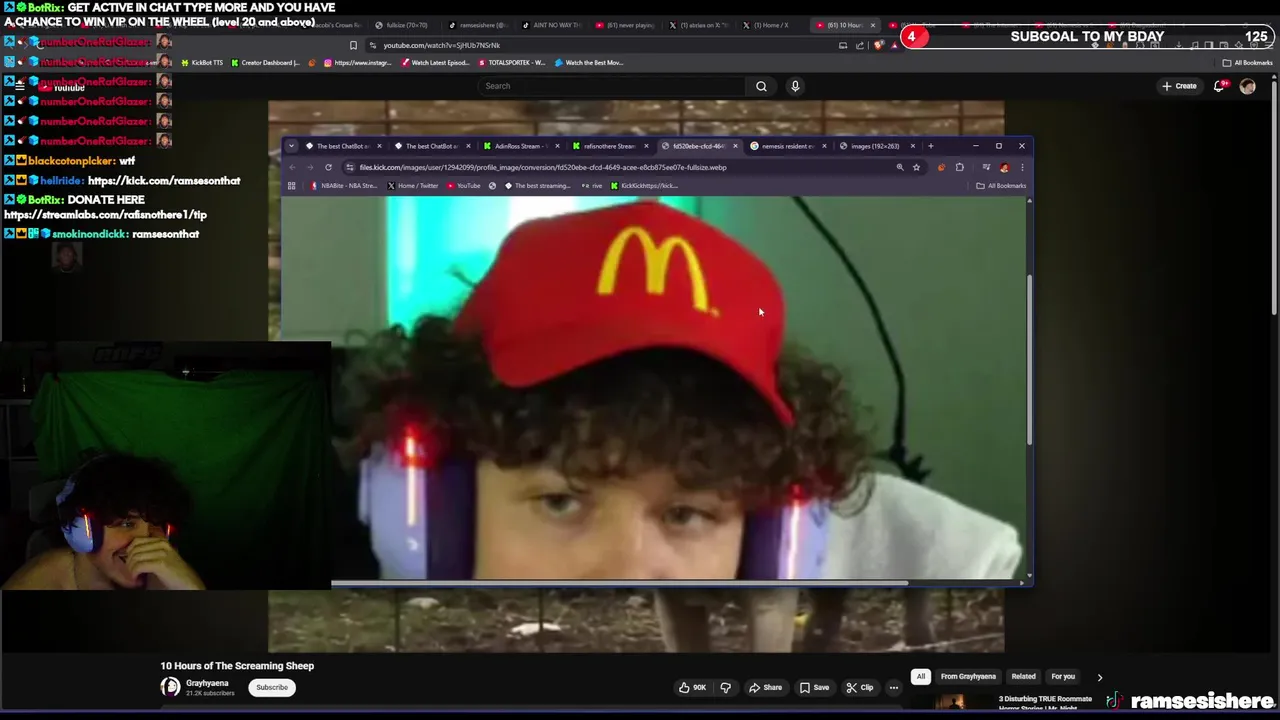This screenshot has height=720, width=1280.
Task: Open the Creator Dashboard bookmark
Action: pos(265,63)
